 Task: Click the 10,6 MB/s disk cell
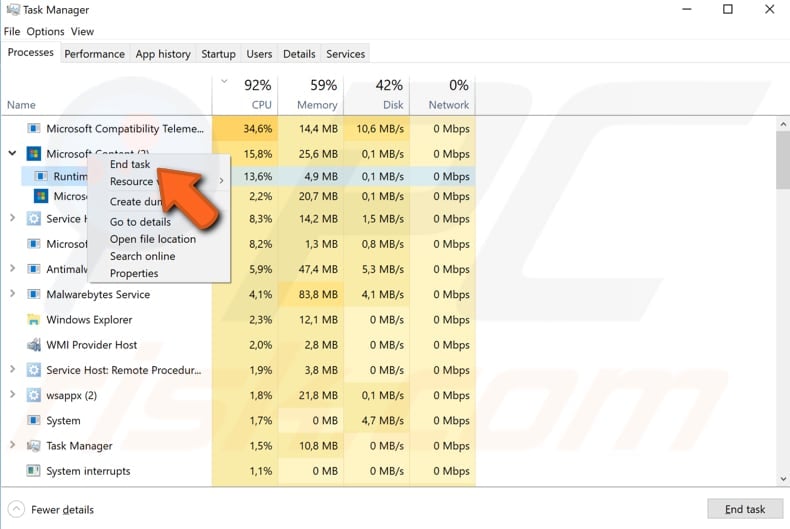click(x=376, y=128)
